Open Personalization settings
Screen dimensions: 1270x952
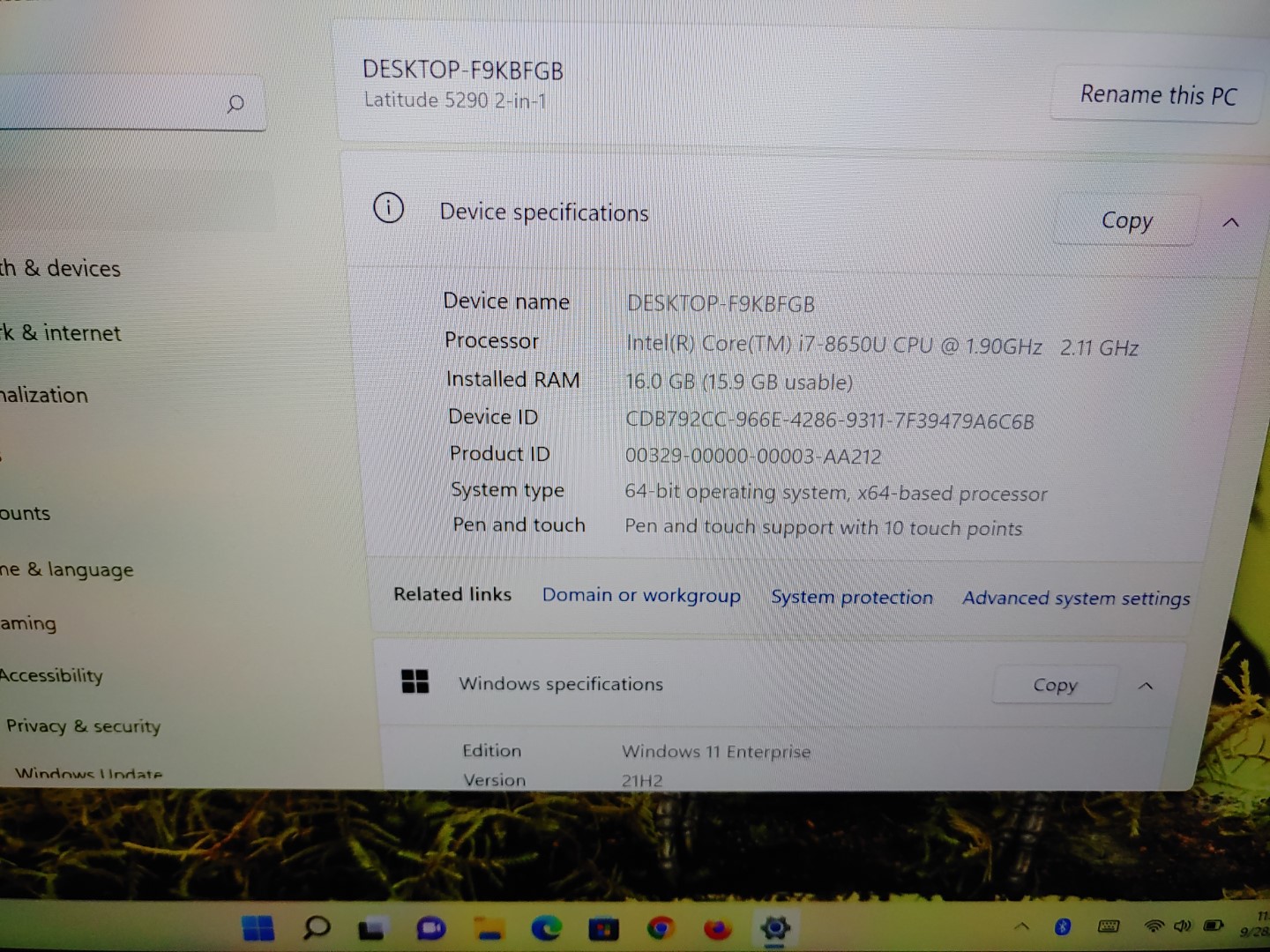pos(44,395)
